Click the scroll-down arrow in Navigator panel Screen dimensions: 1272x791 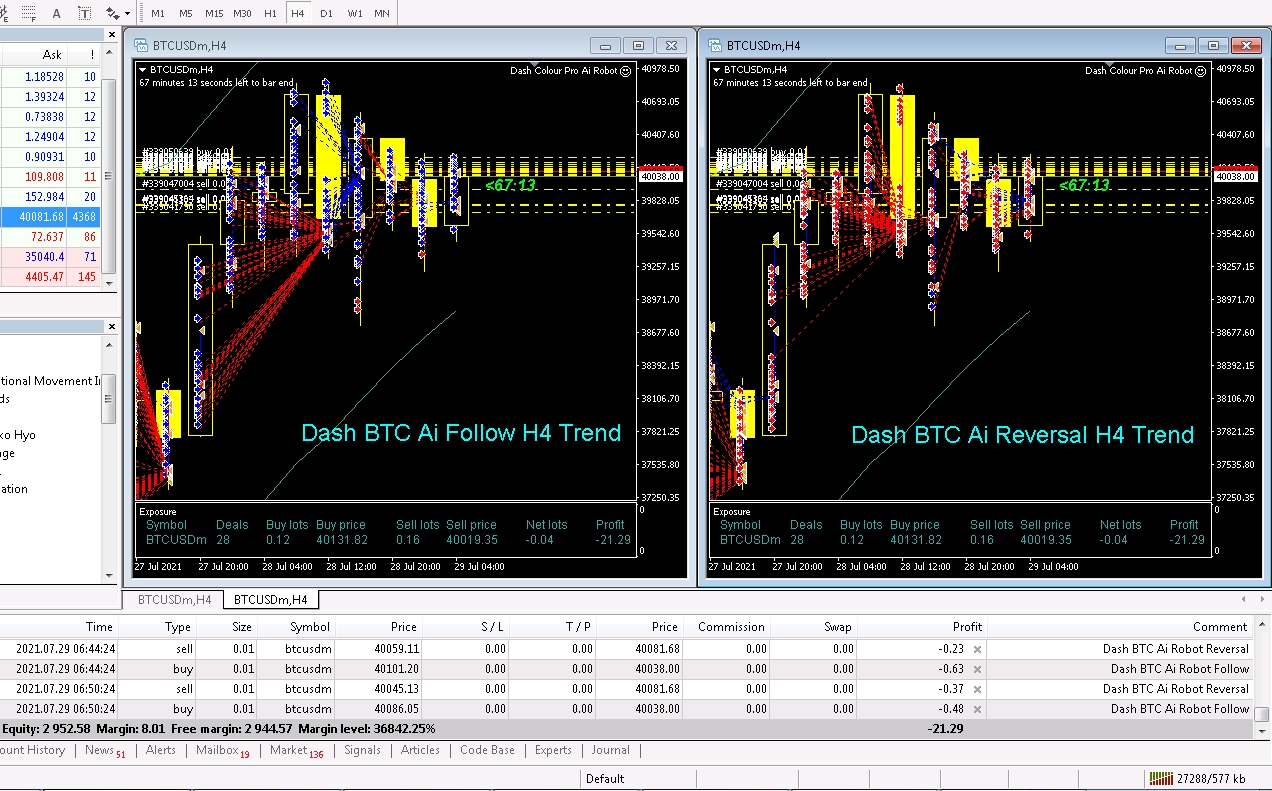109,575
